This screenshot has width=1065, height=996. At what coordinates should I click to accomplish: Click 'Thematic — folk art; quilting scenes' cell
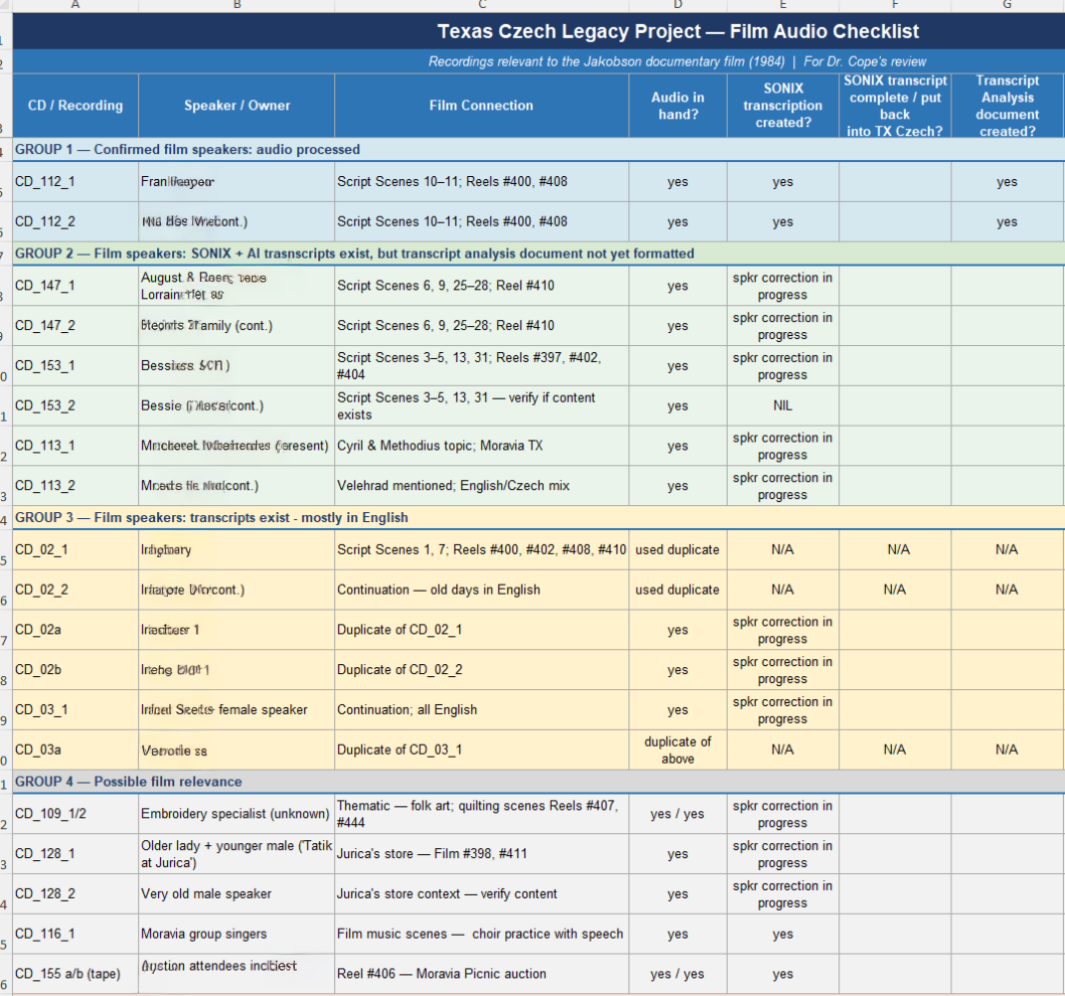pos(482,814)
